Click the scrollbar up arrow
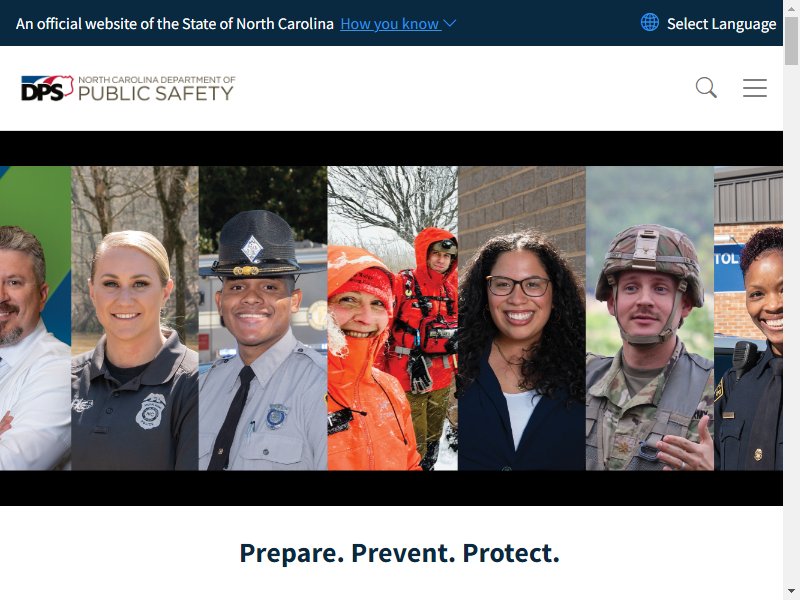Image resolution: width=800 pixels, height=600 pixels. [x=791, y=8]
